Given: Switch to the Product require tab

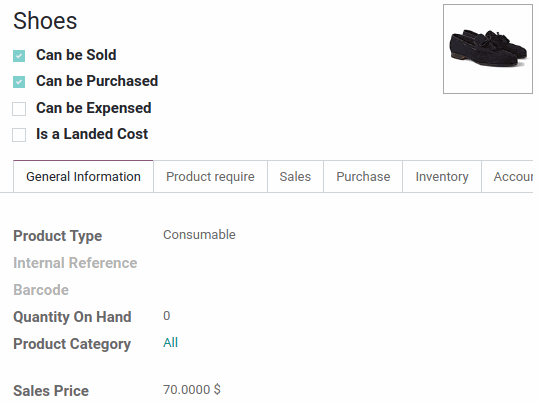Looking at the screenshot, I should (x=210, y=176).
